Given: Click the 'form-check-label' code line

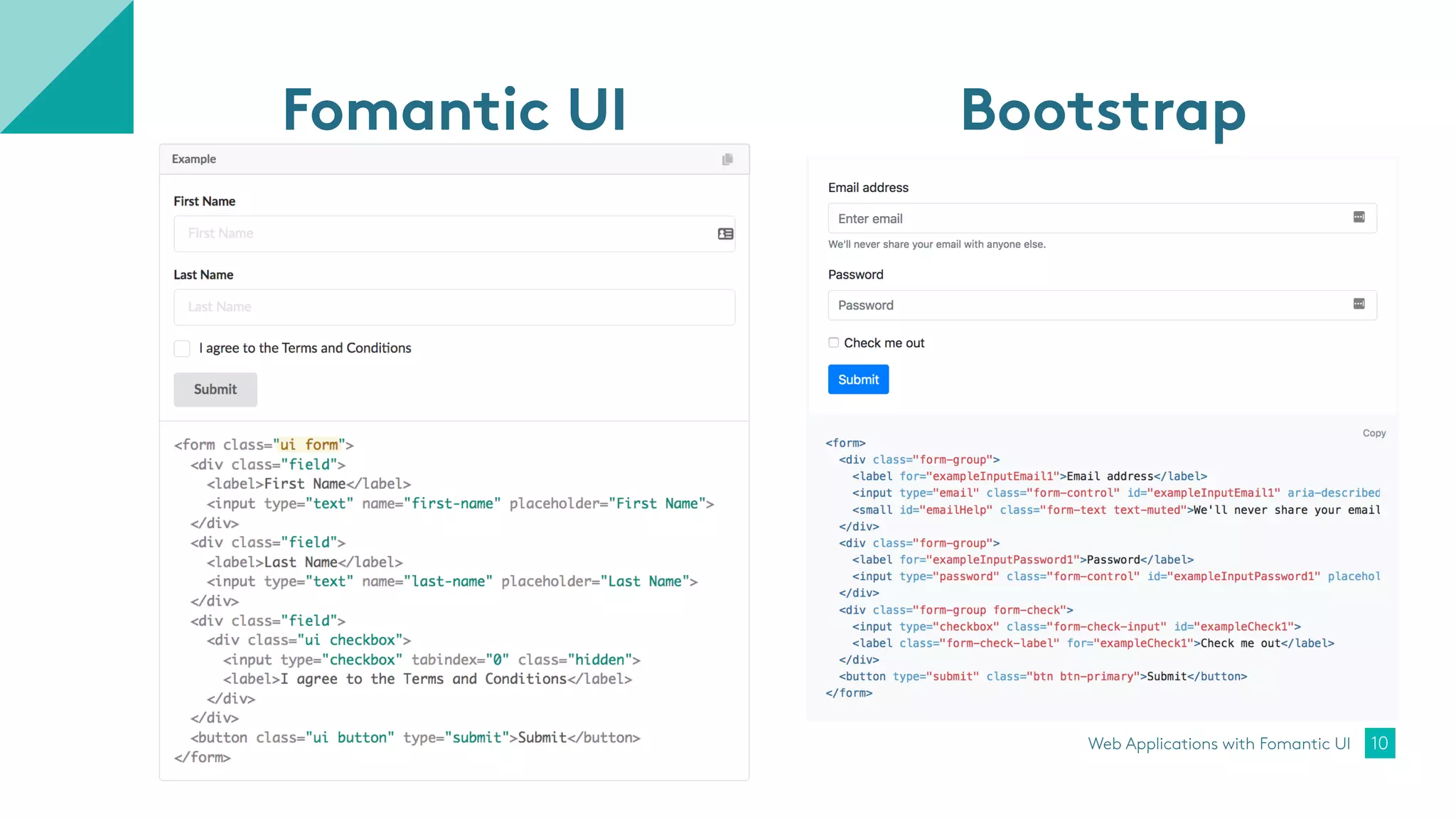Looking at the screenshot, I should [1093, 643].
